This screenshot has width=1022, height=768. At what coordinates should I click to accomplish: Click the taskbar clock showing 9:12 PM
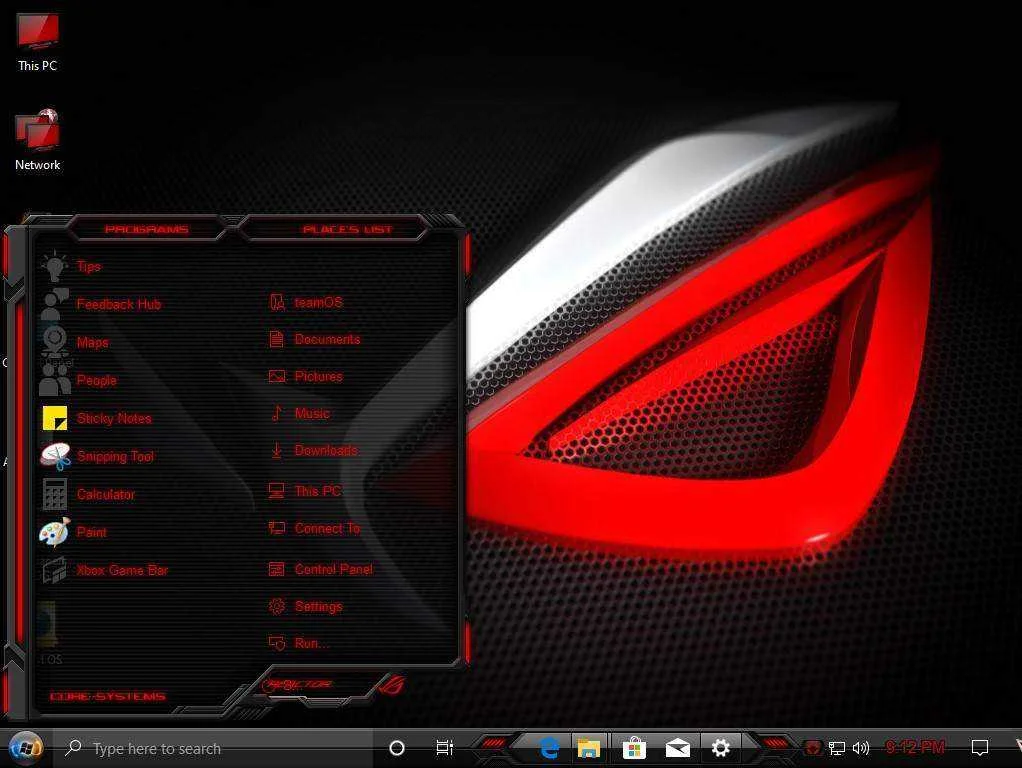click(x=915, y=747)
